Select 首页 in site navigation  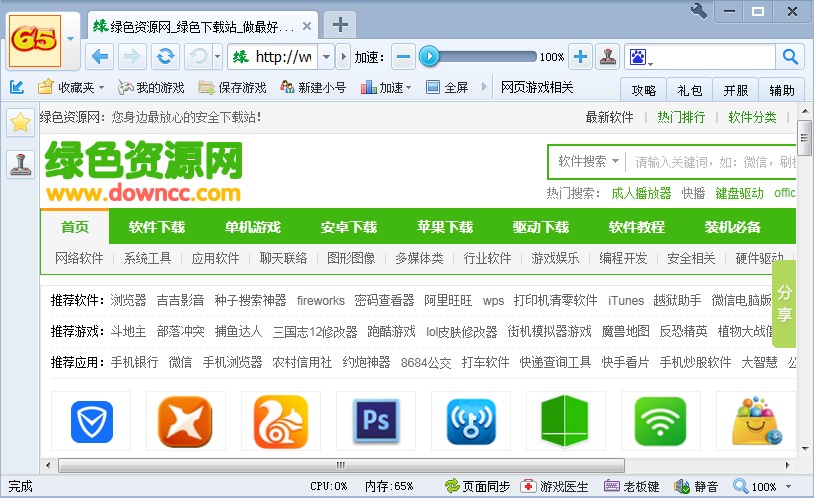tap(75, 227)
